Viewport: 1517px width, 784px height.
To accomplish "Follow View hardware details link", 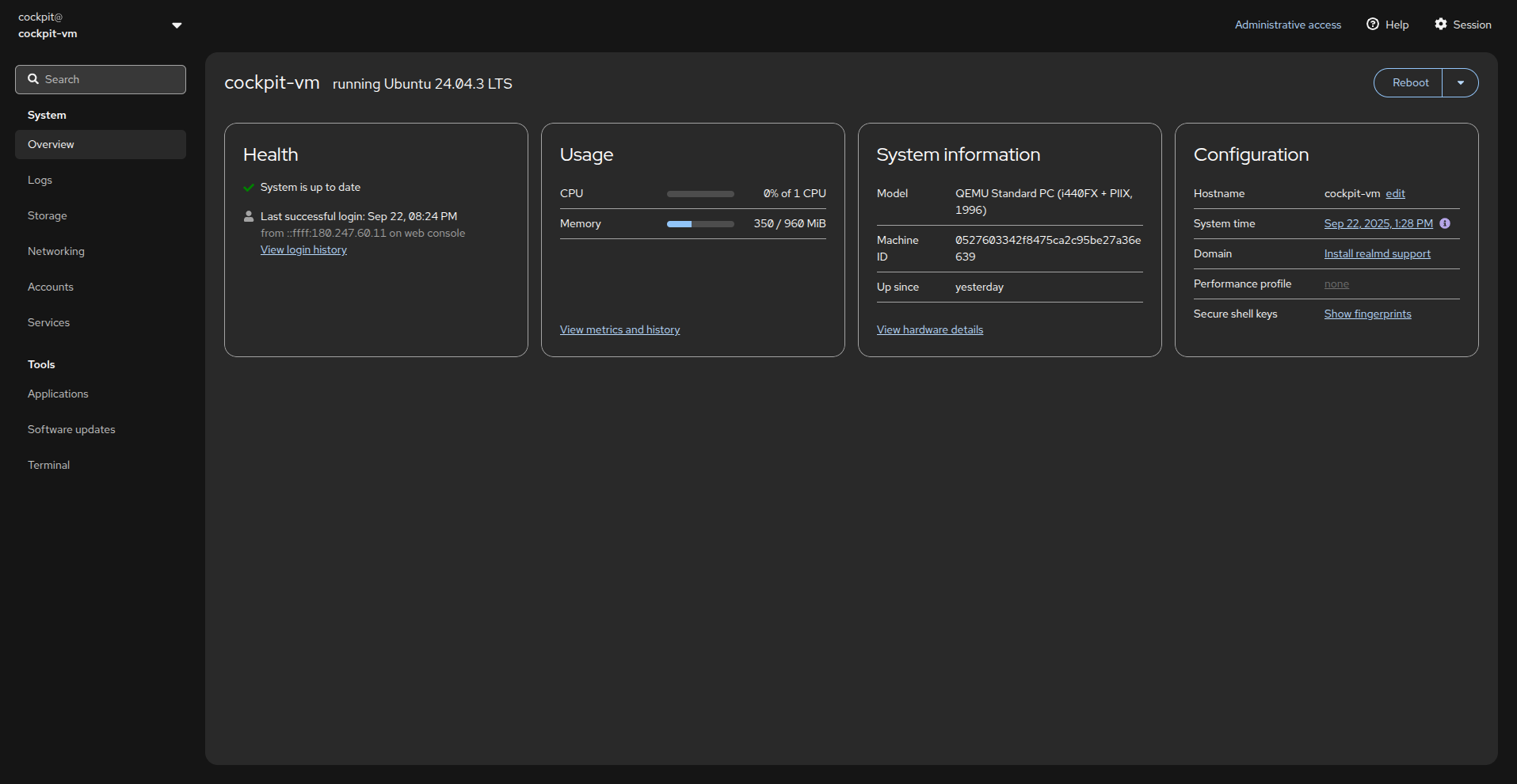I will pyautogui.click(x=929, y=329).
